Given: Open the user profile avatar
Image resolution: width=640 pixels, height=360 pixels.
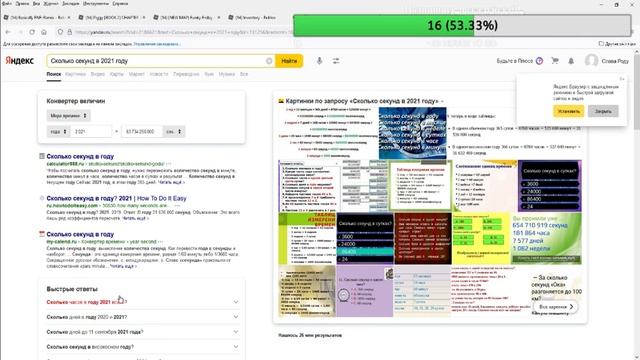Looking at the screenshot, I should (591, 61).
